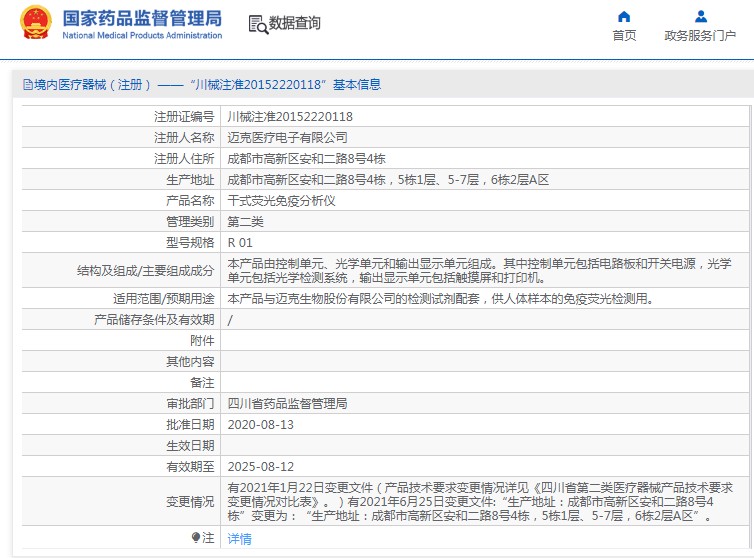Click the expiry date 2025-08-12
The width and height of the screenshot is (754, 558).
coord(261,466)
